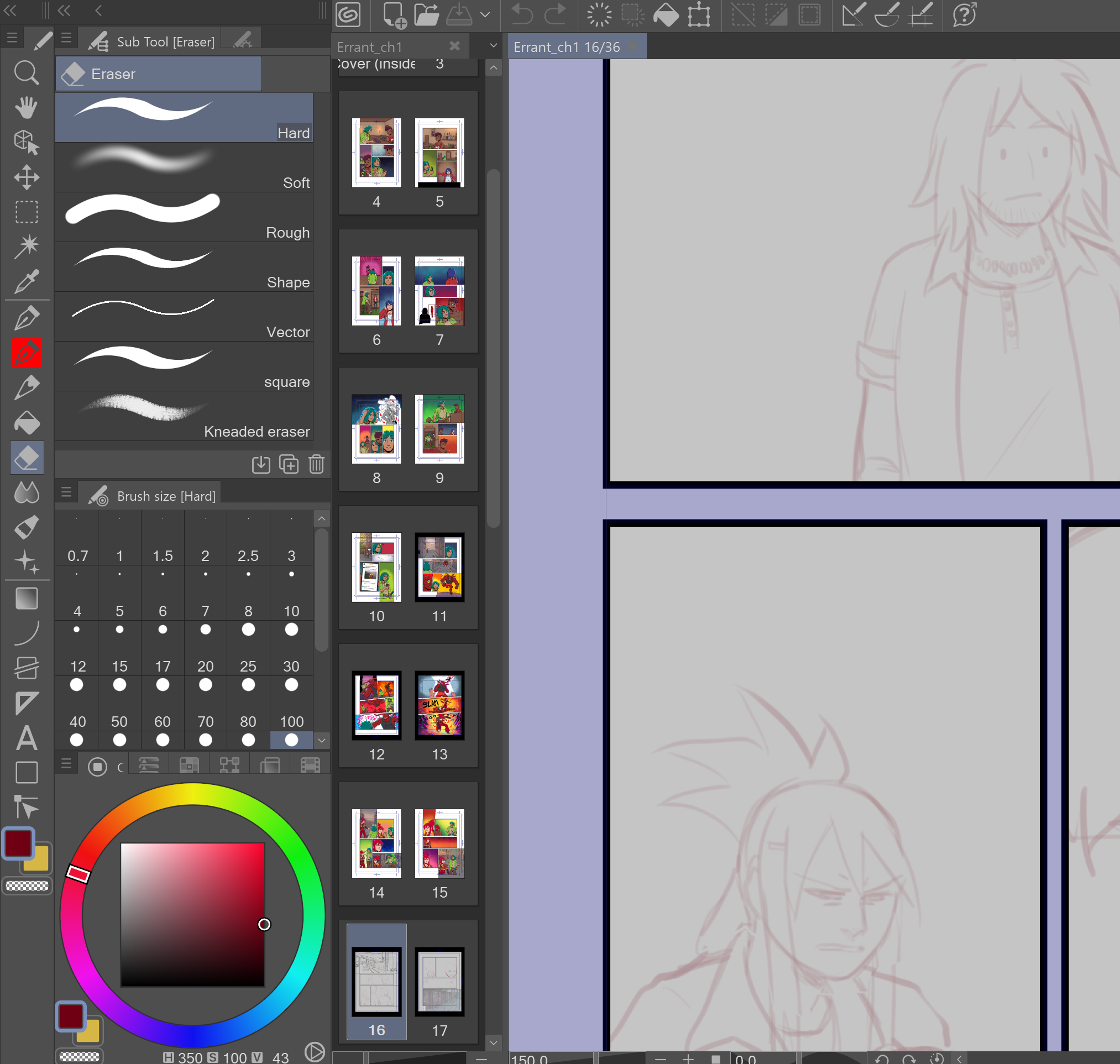This screenshot has width=1120, height=1064.
Task: Open Help via the question mark icon
Action: (964, 16)
